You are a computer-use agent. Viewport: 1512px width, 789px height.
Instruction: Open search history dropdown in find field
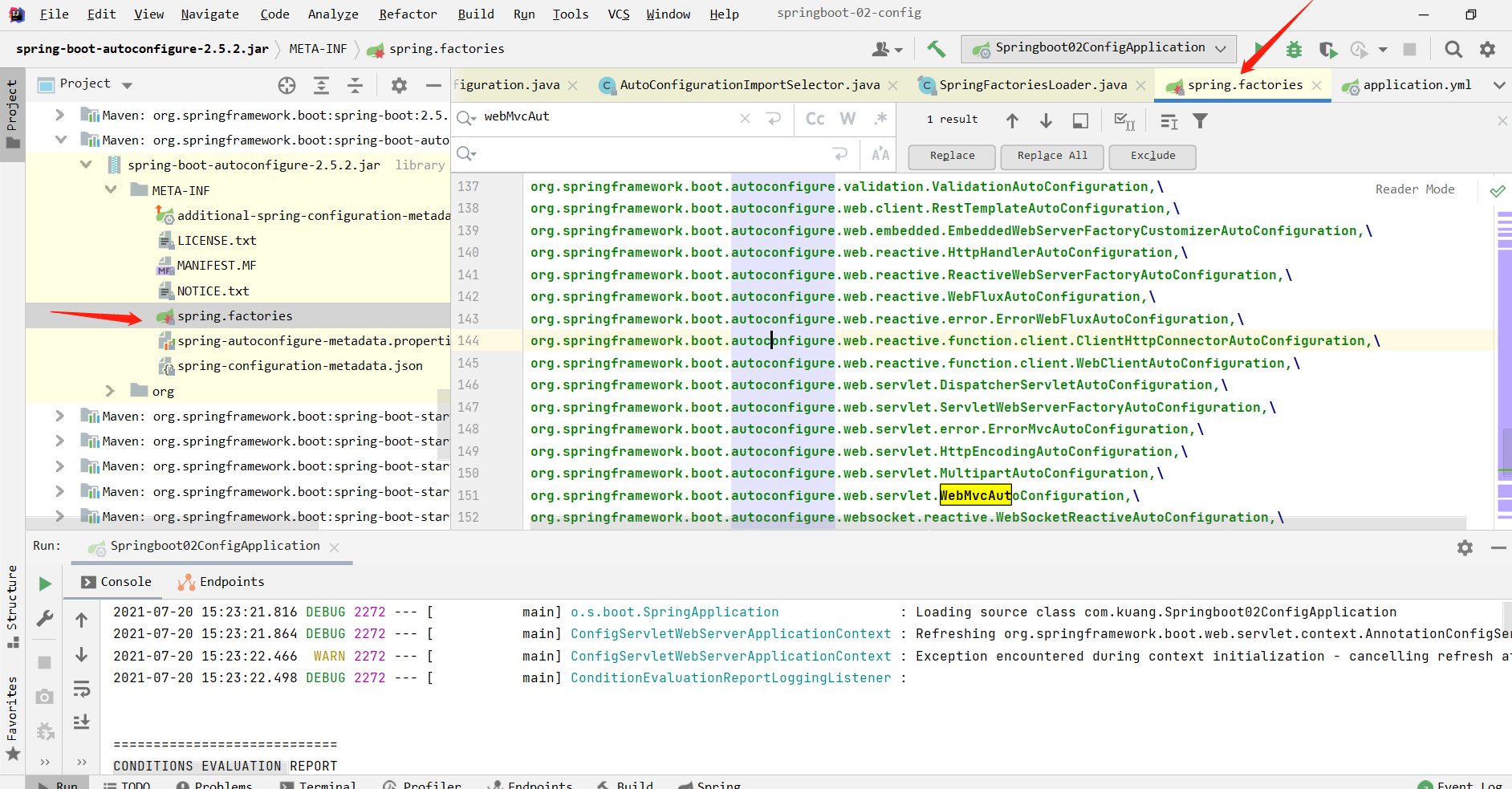[x=466, y=119]
